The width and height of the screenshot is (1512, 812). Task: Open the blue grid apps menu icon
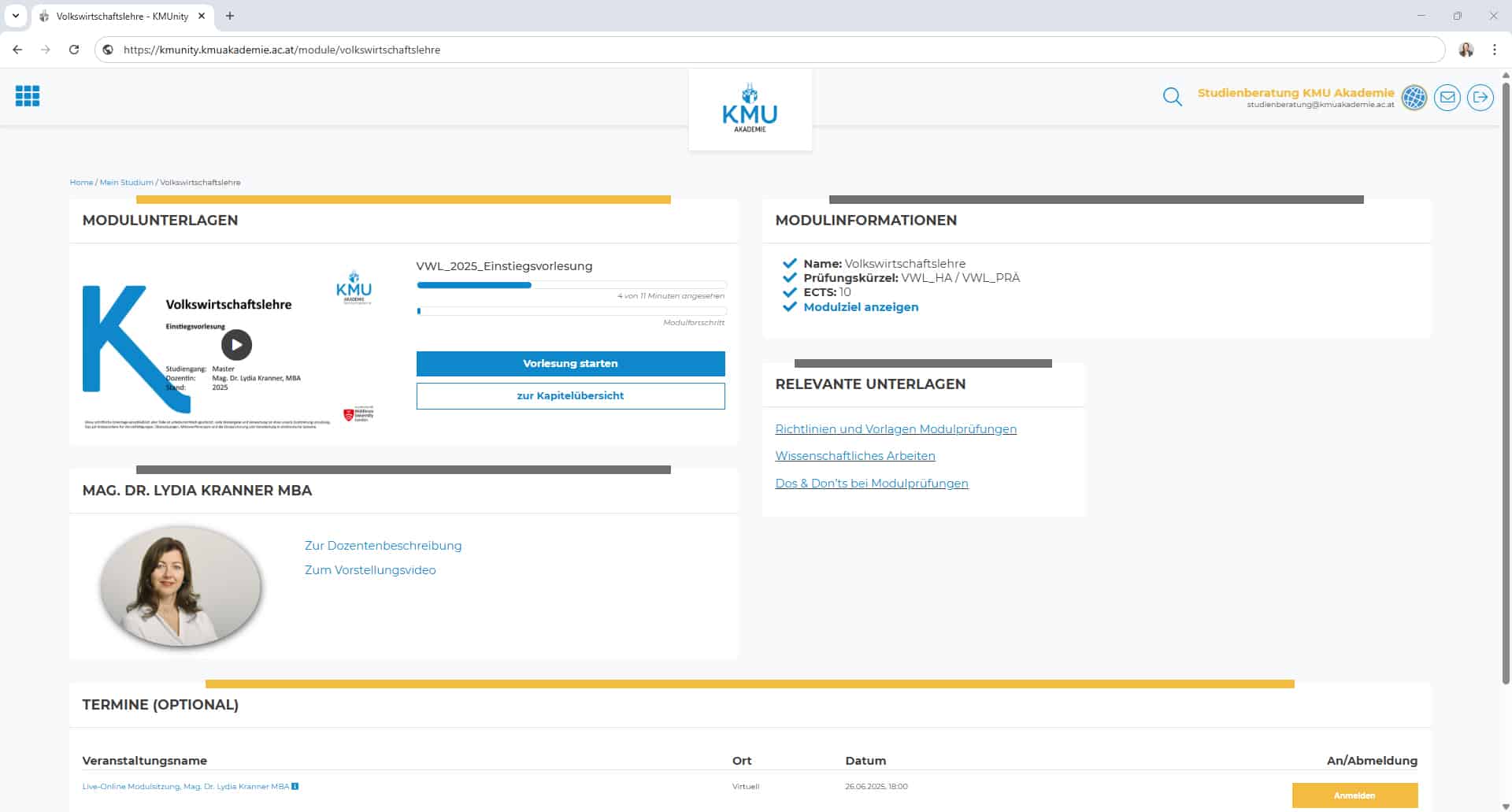(x=28, y=96)
